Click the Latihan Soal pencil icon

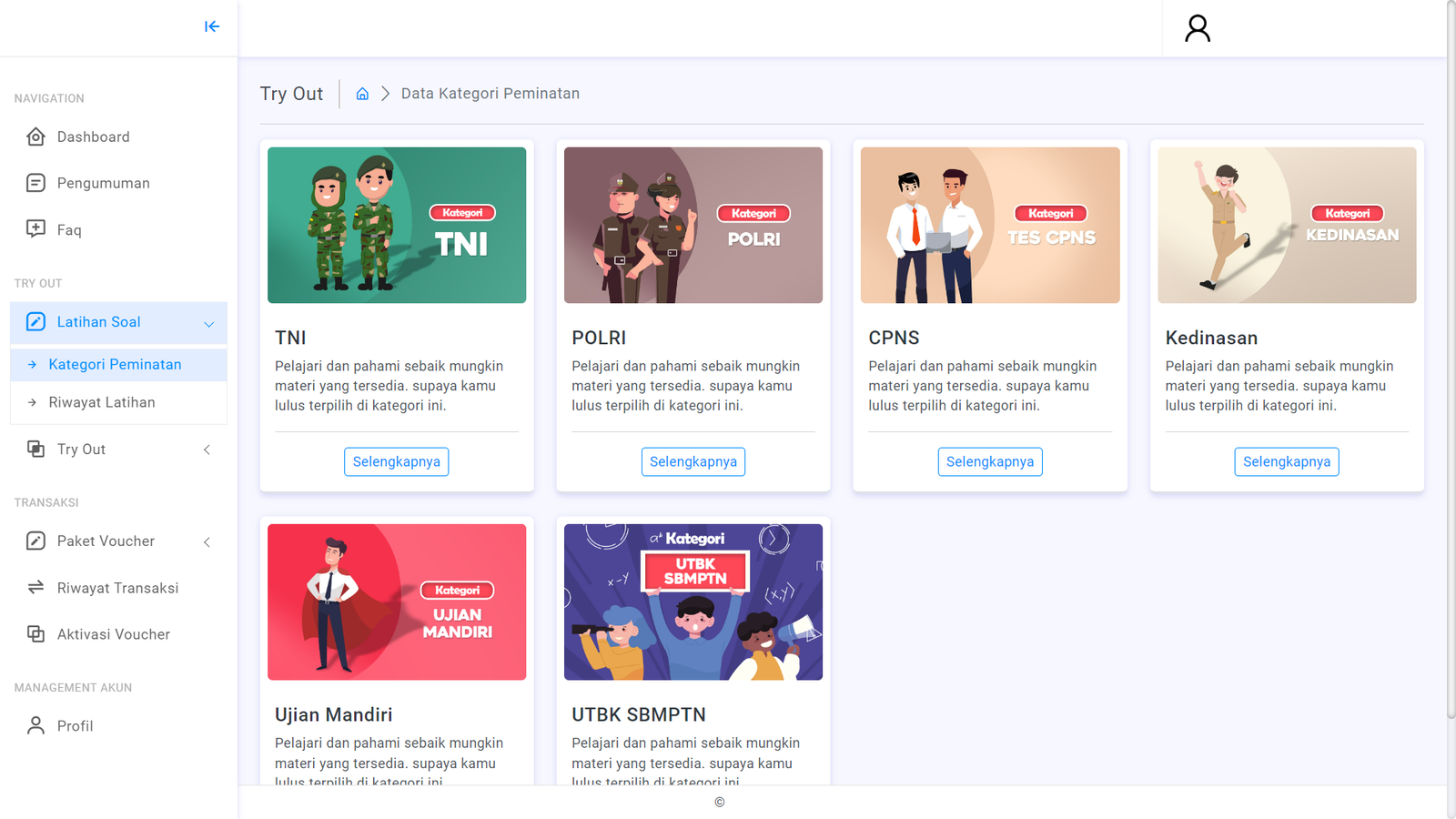35,322
